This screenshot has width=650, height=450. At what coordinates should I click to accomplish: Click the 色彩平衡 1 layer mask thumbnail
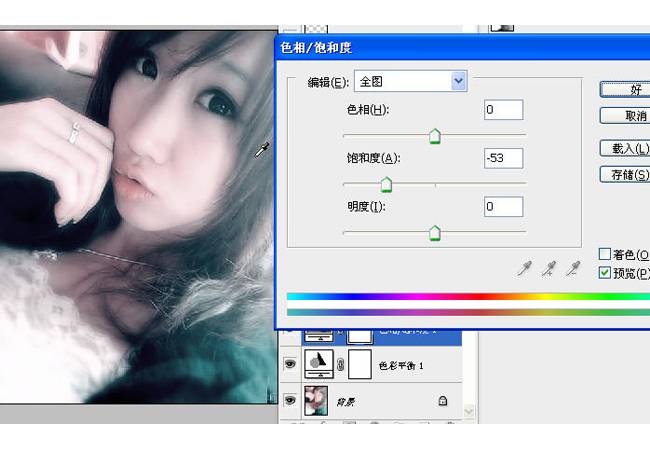tap(360, 364)
